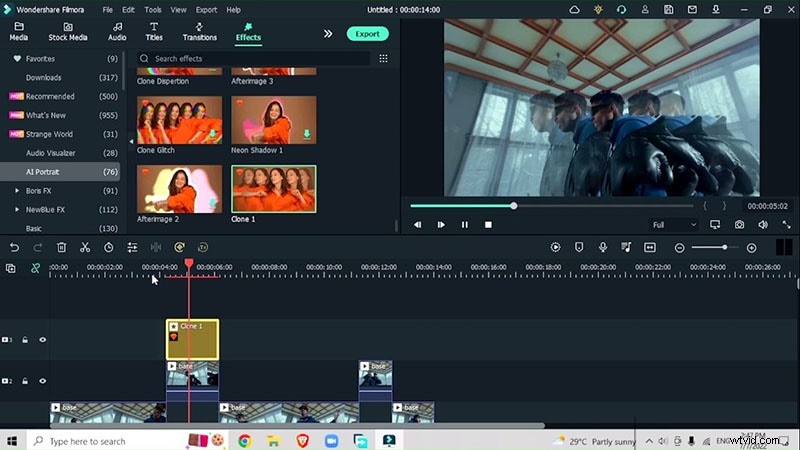This screenshot has height=450, width=800.
Task: Click the Add Track manager icon
Action: pyautogui.click(x=10, y=268)
